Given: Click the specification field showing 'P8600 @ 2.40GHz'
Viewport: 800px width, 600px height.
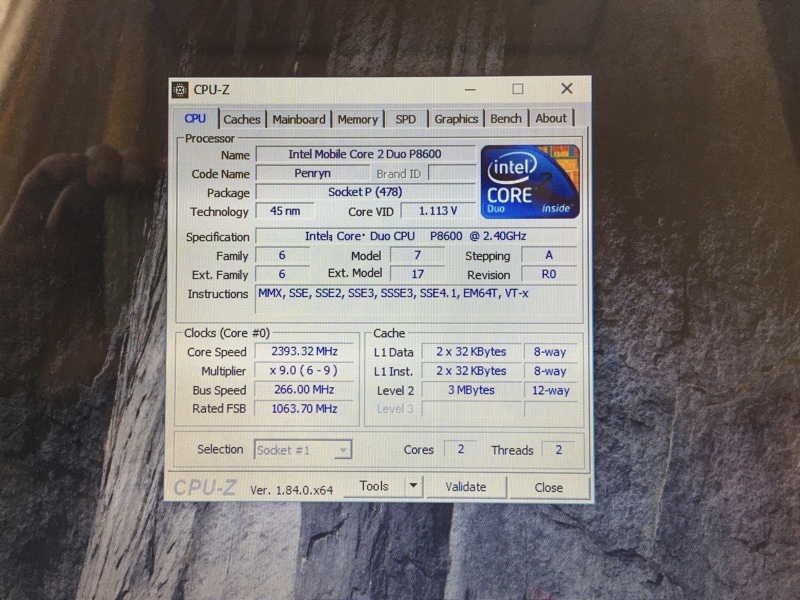Looking at the screenshot, I should click(x=416, y=236).
